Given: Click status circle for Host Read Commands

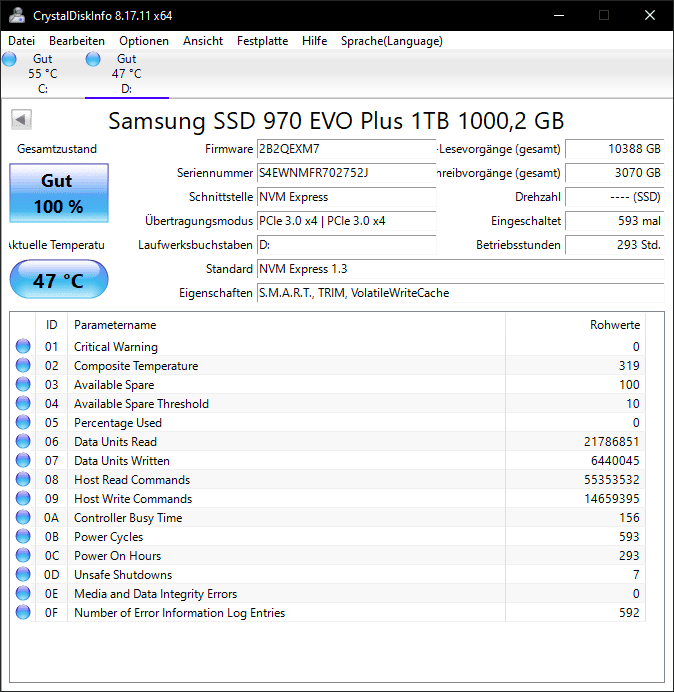Looking at the screenshot, I should [23, 479].
